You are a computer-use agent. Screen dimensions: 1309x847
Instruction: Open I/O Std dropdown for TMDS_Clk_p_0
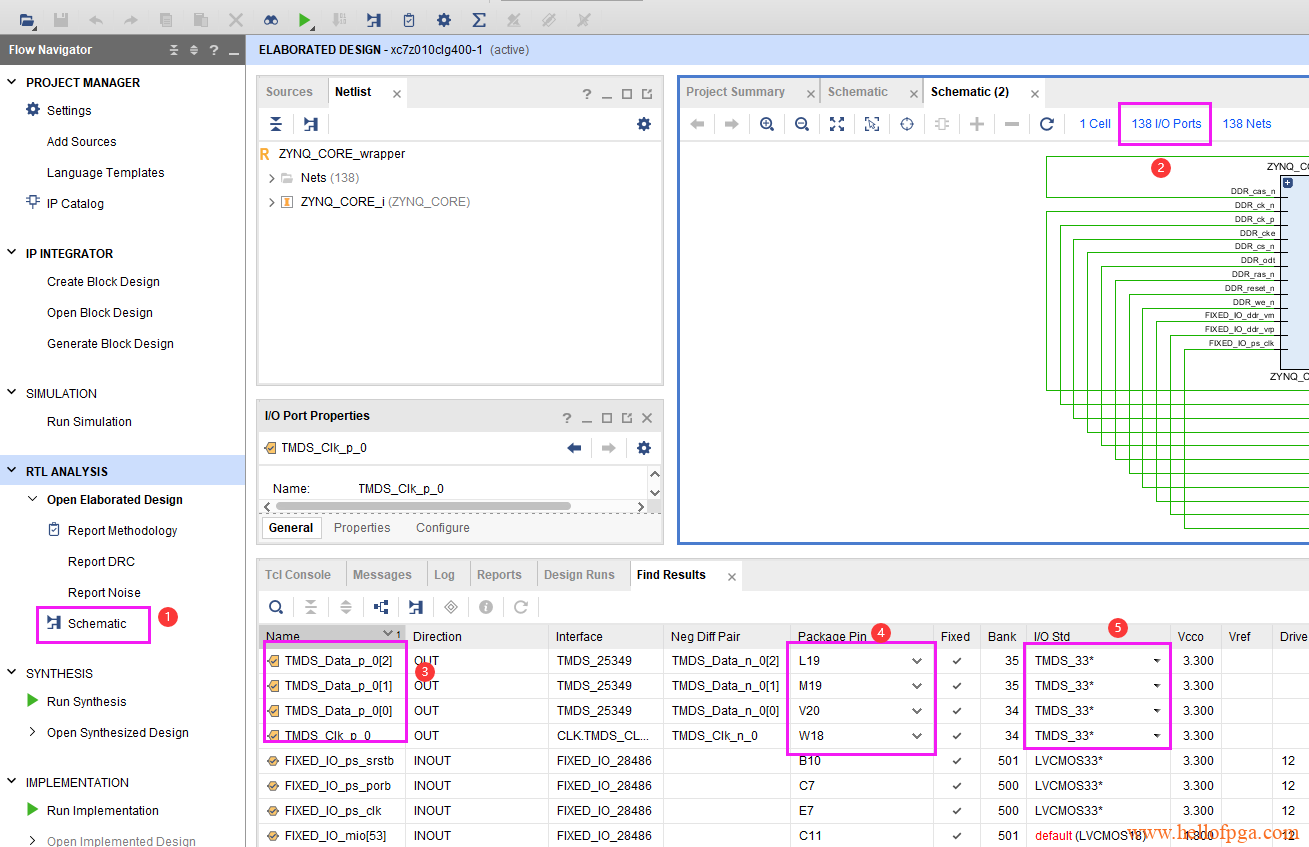pos(1157,736)
